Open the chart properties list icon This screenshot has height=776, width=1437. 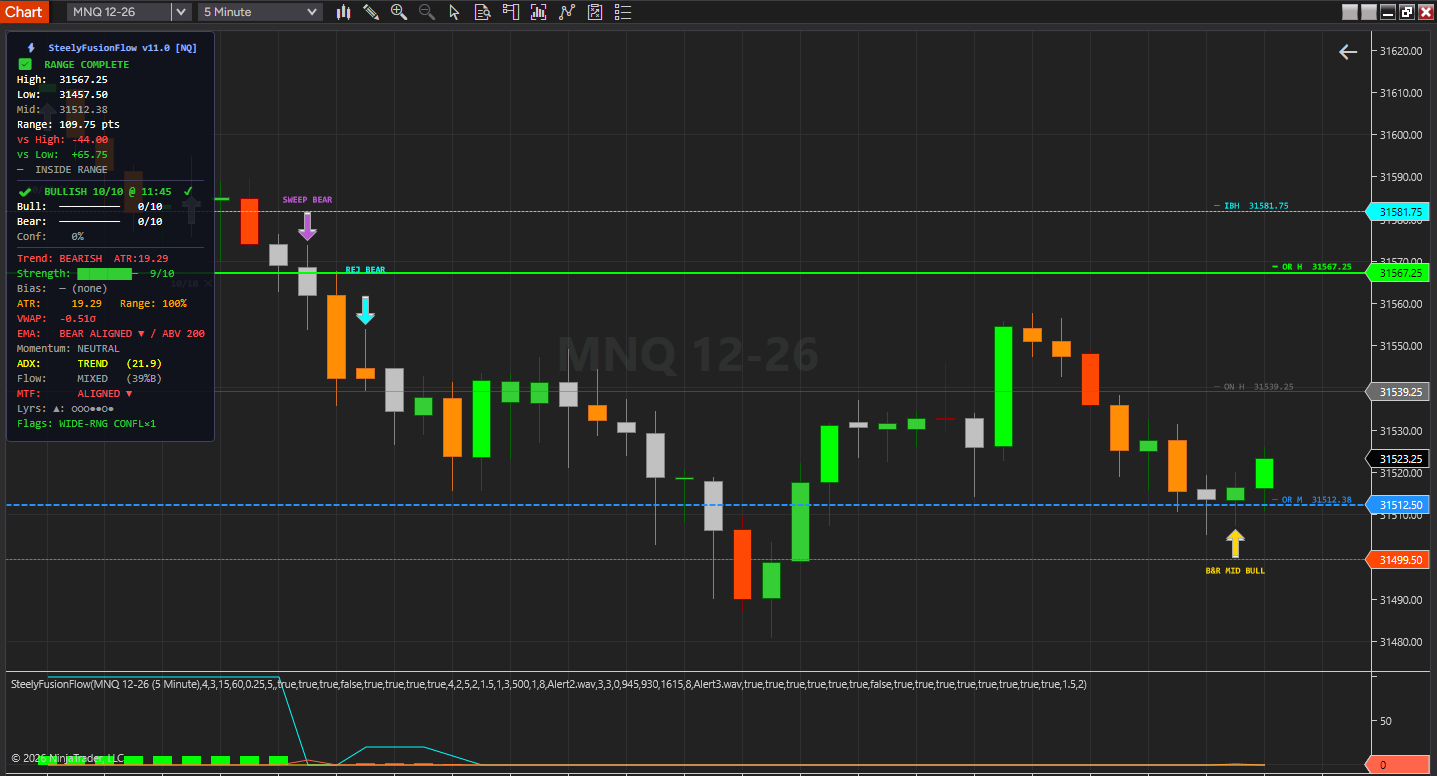623,12
